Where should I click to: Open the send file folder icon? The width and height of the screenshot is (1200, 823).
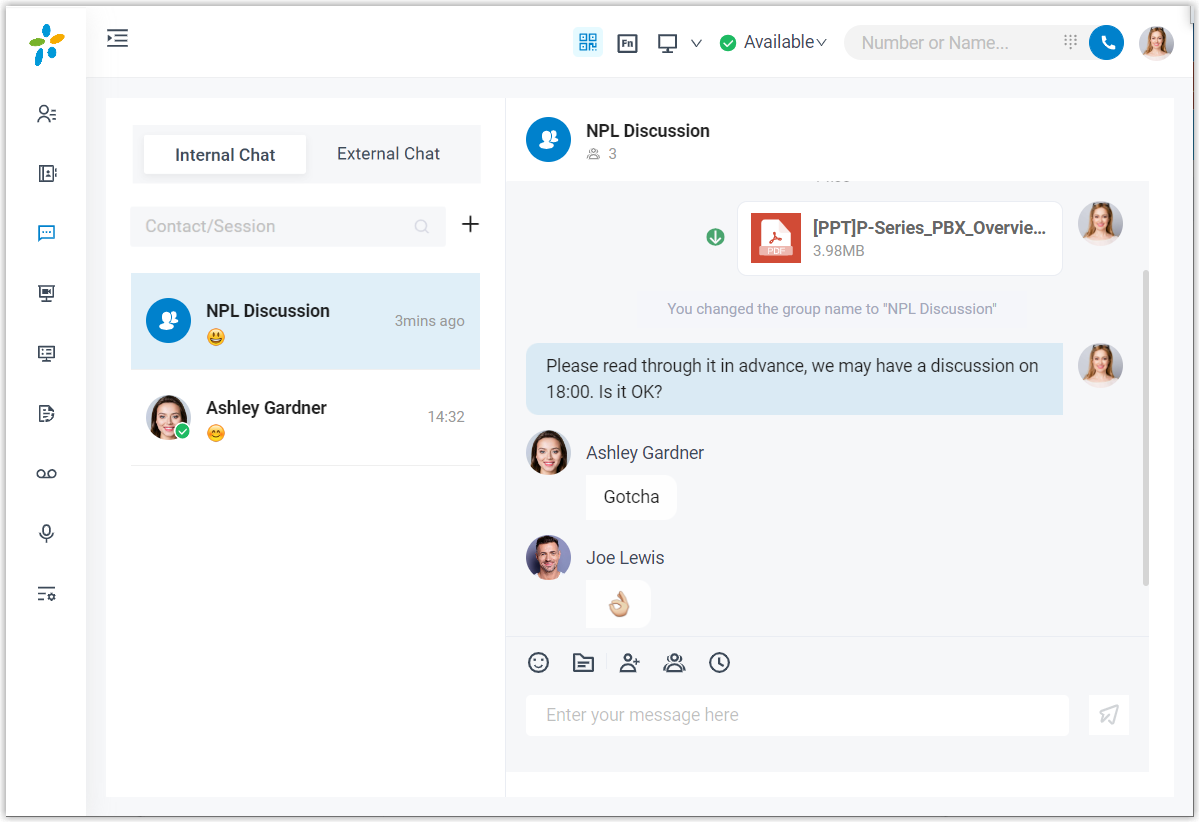tap(583, 662)
